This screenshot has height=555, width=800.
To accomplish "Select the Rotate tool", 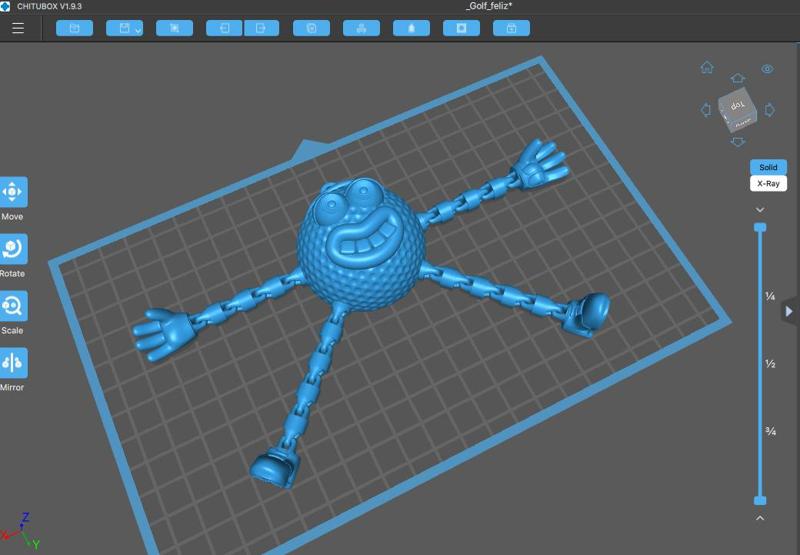I will pos(13,249).
